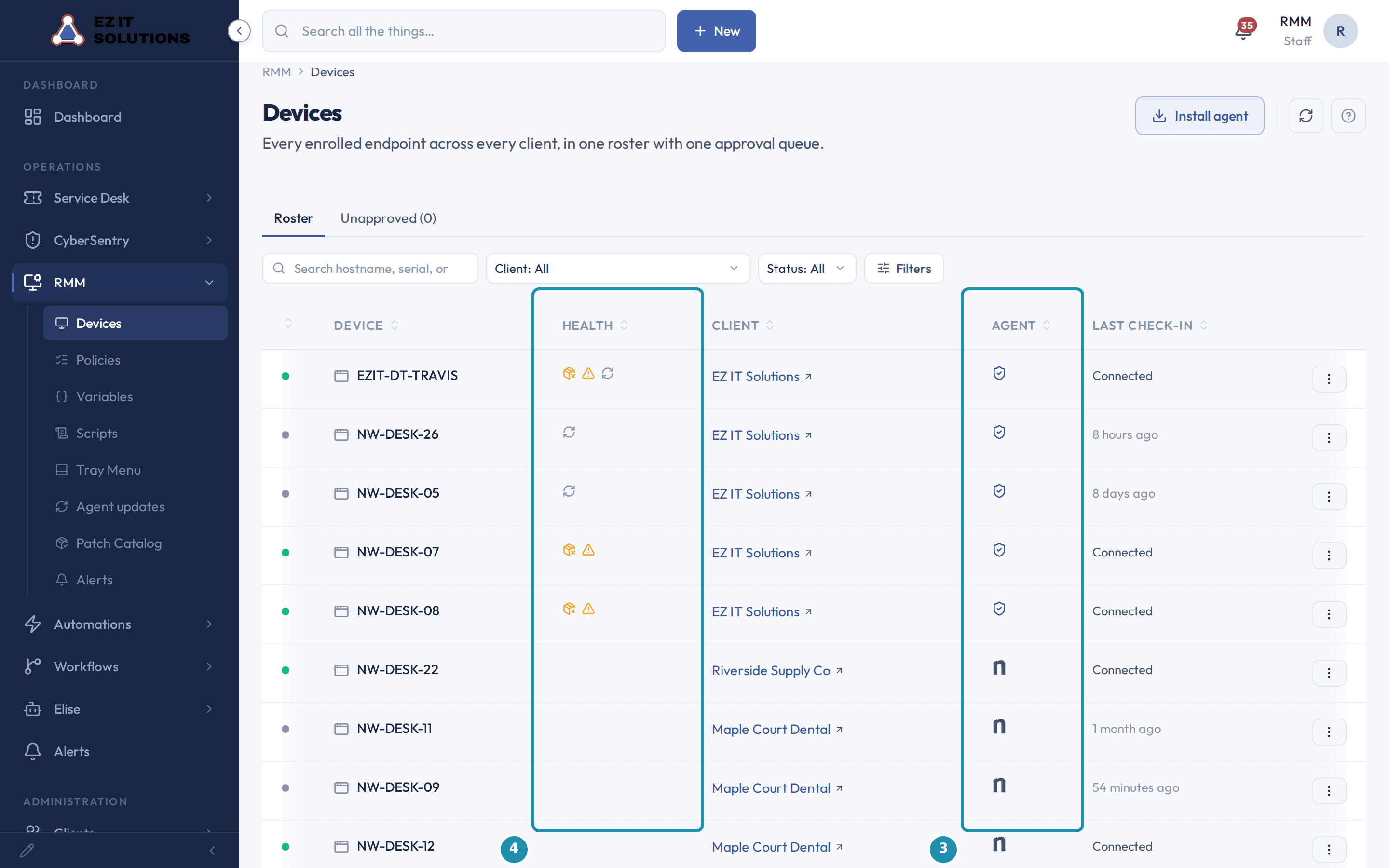Open row actions menu for NW-DESK-22

click(x=1329, y=673)
